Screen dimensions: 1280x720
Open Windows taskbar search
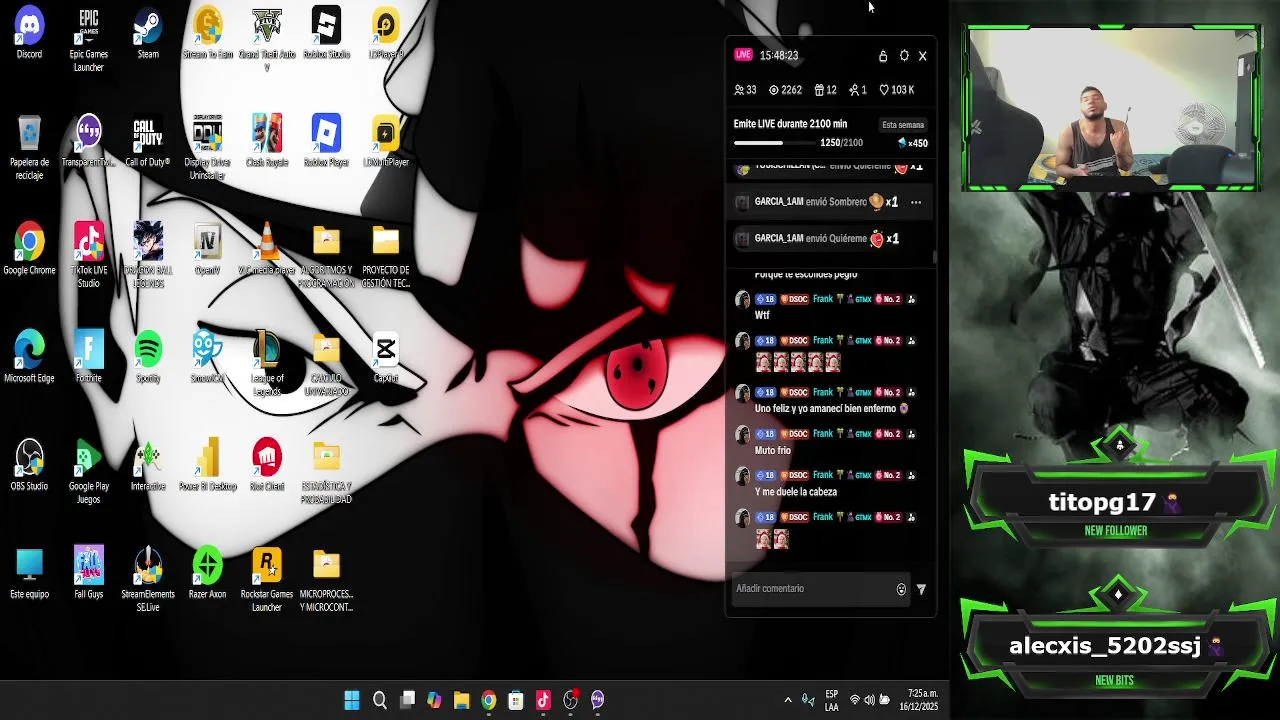[x=379, y=700]
